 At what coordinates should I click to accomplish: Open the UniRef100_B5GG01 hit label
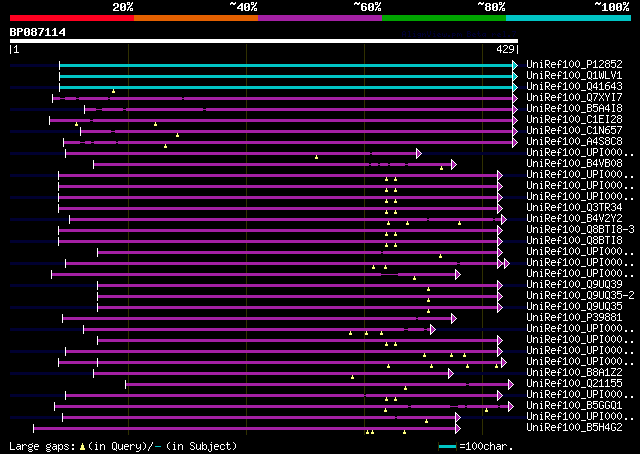[x=559, y=406]
